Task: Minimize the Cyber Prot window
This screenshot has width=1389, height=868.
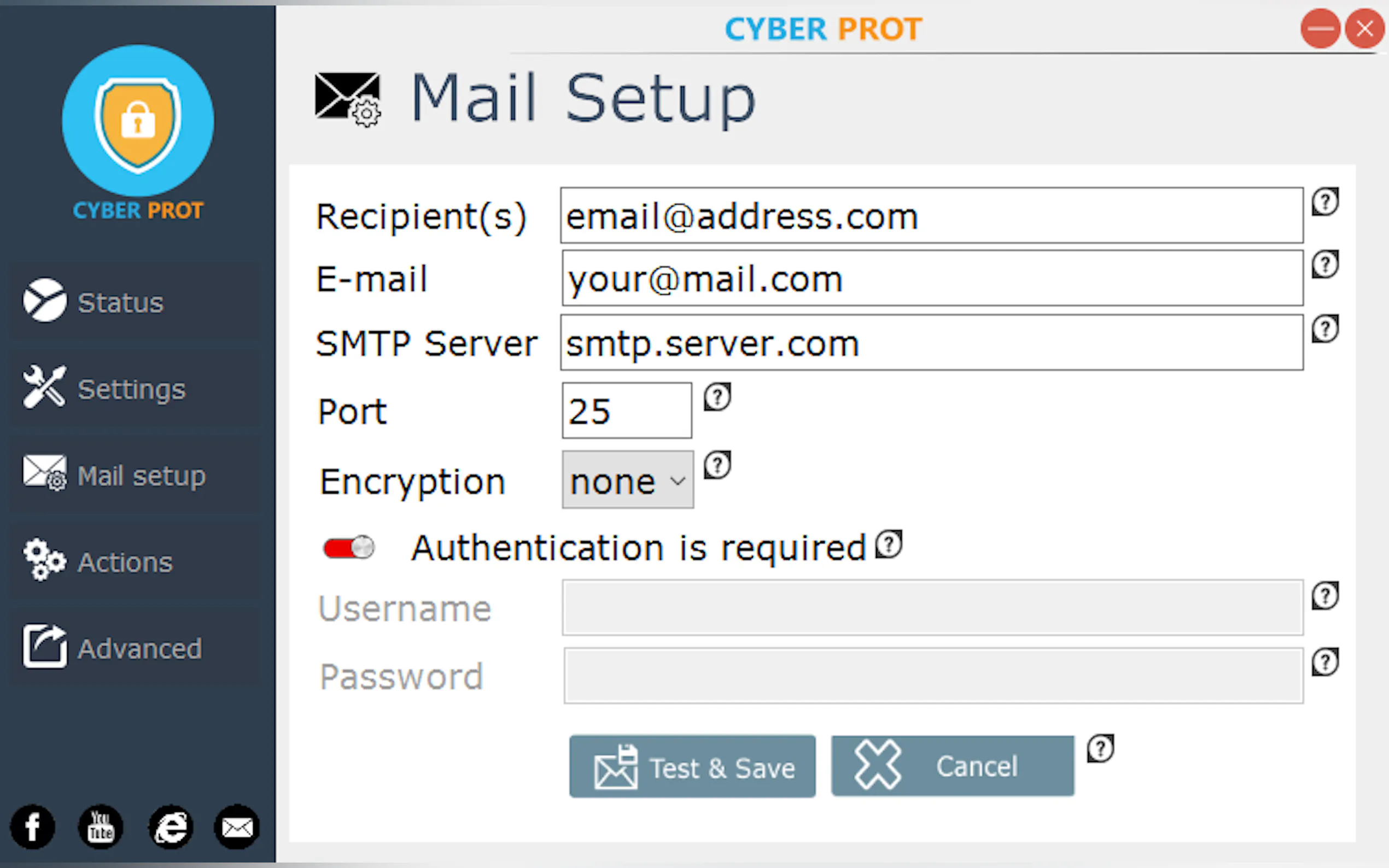Action: pyautogui.click(x=1320, y=29)
